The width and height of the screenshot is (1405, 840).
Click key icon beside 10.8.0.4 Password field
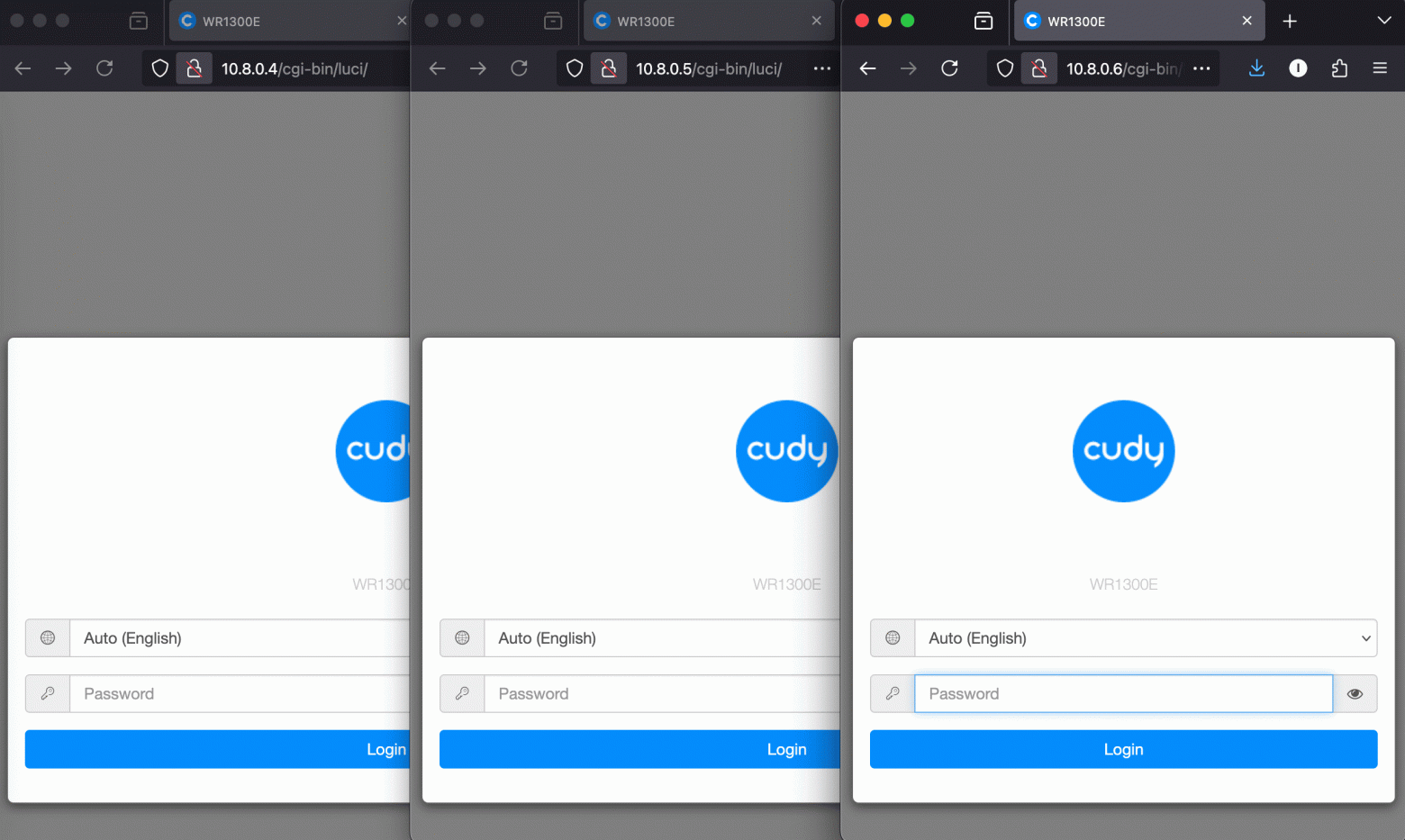click(48, 694)
